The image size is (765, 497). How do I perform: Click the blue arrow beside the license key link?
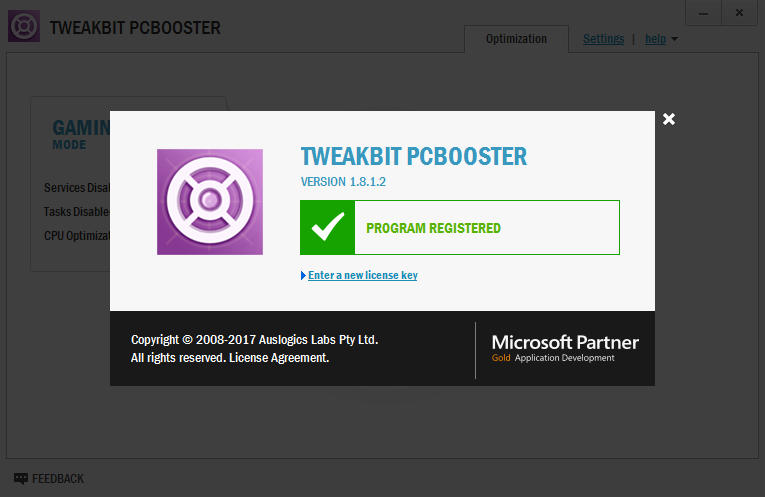click(303, 276)
